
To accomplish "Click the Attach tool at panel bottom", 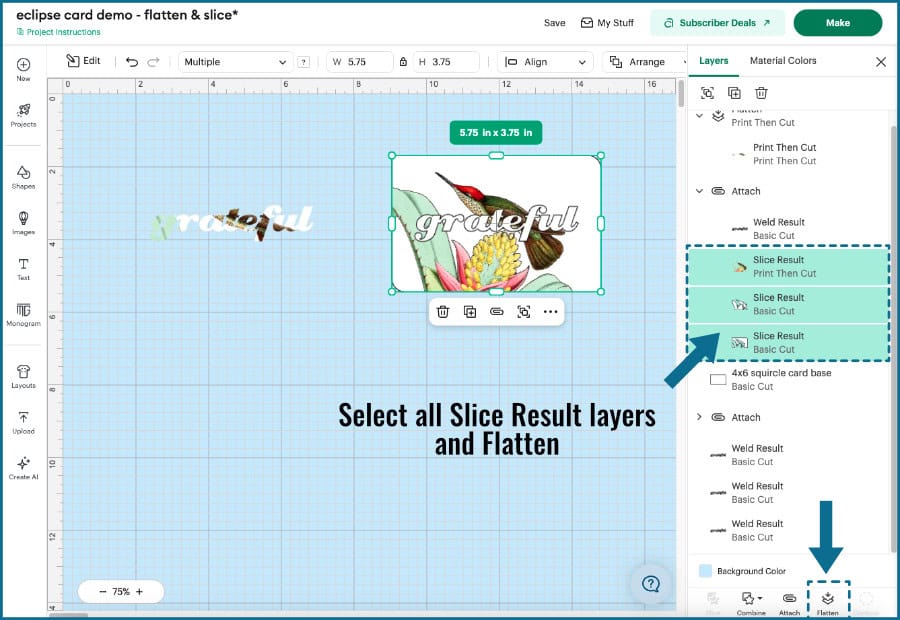I will coord(789,603).
